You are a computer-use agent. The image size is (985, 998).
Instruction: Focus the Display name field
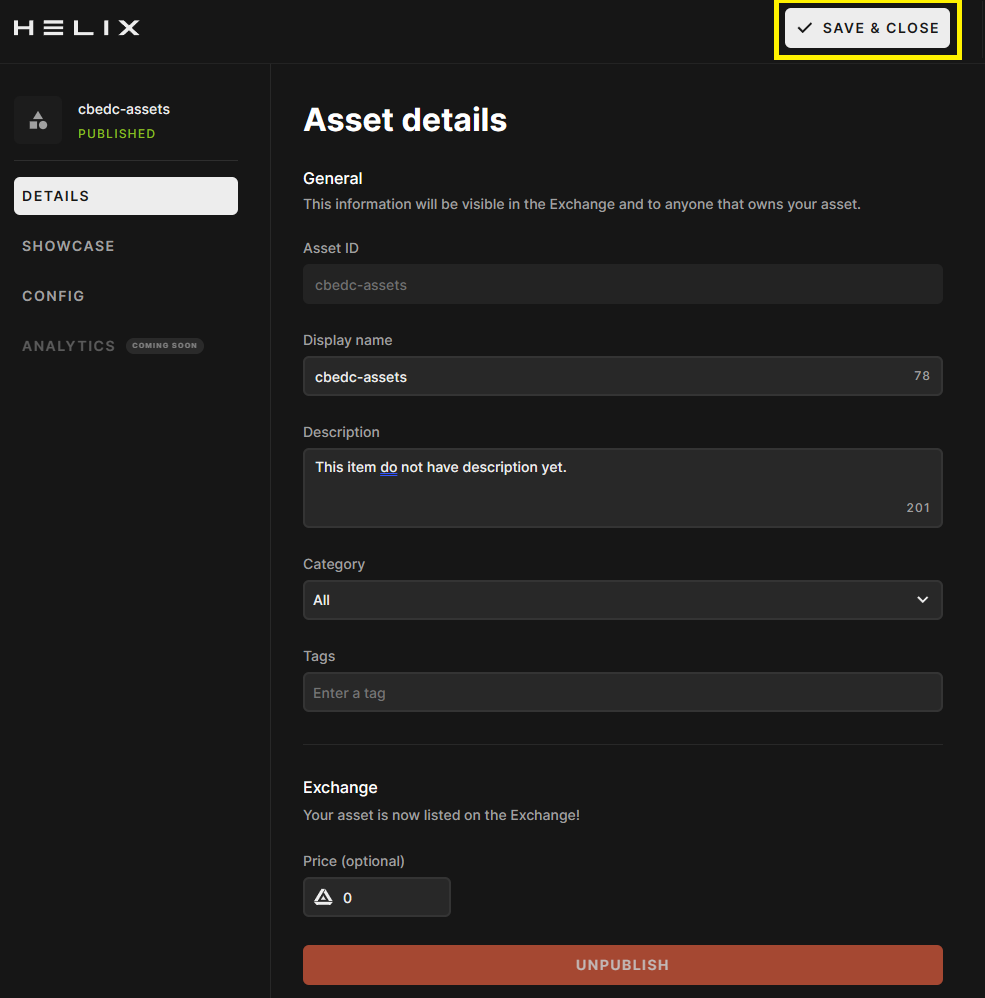click(x=605, y=377)
